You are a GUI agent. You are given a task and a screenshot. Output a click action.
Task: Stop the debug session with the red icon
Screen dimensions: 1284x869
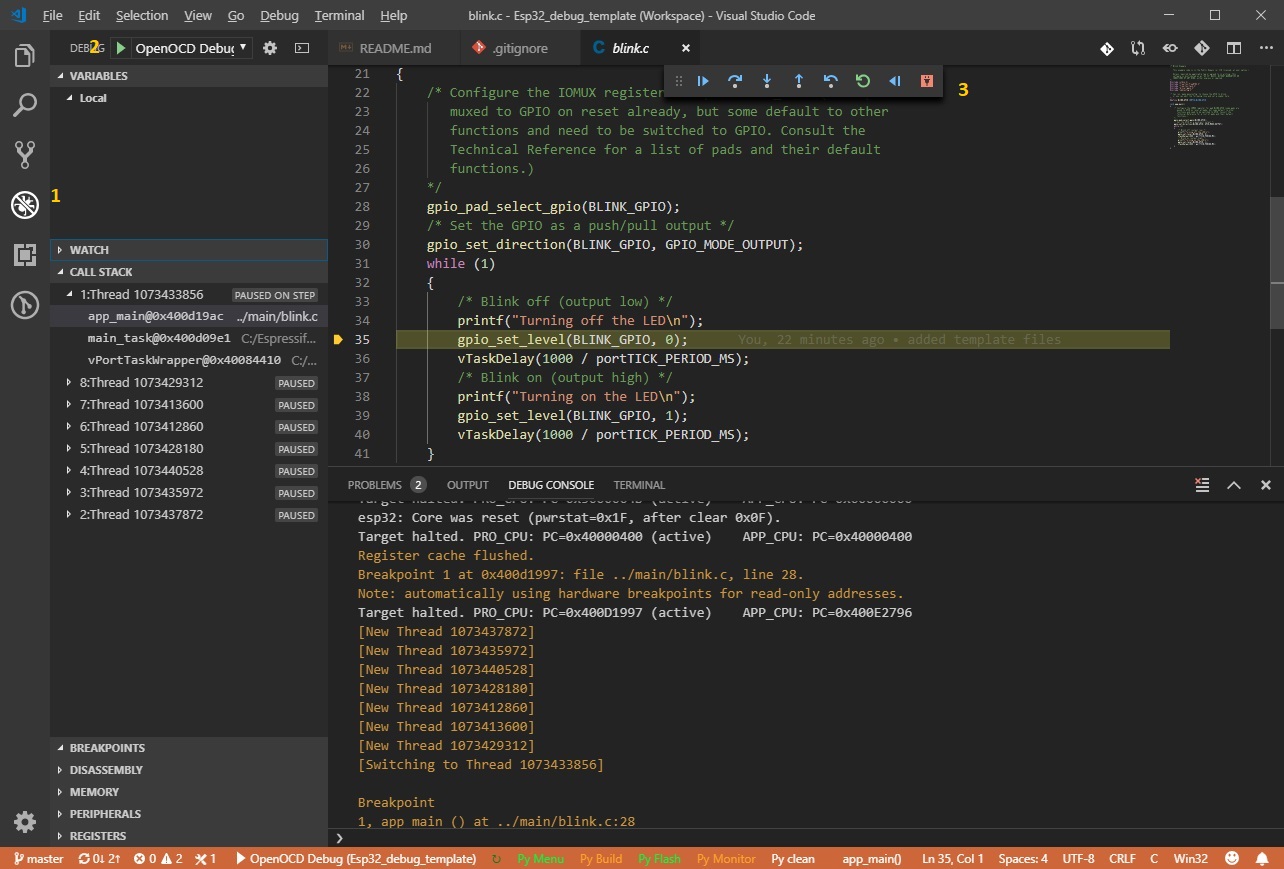point(927,81)
